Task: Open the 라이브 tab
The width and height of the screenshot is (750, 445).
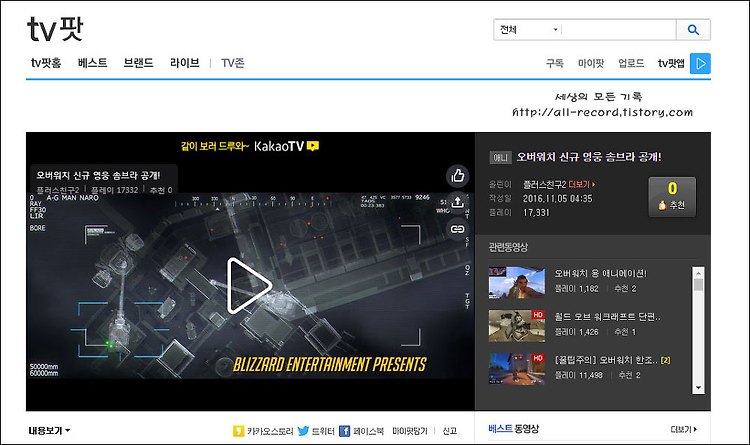Action: click(185, 63)
